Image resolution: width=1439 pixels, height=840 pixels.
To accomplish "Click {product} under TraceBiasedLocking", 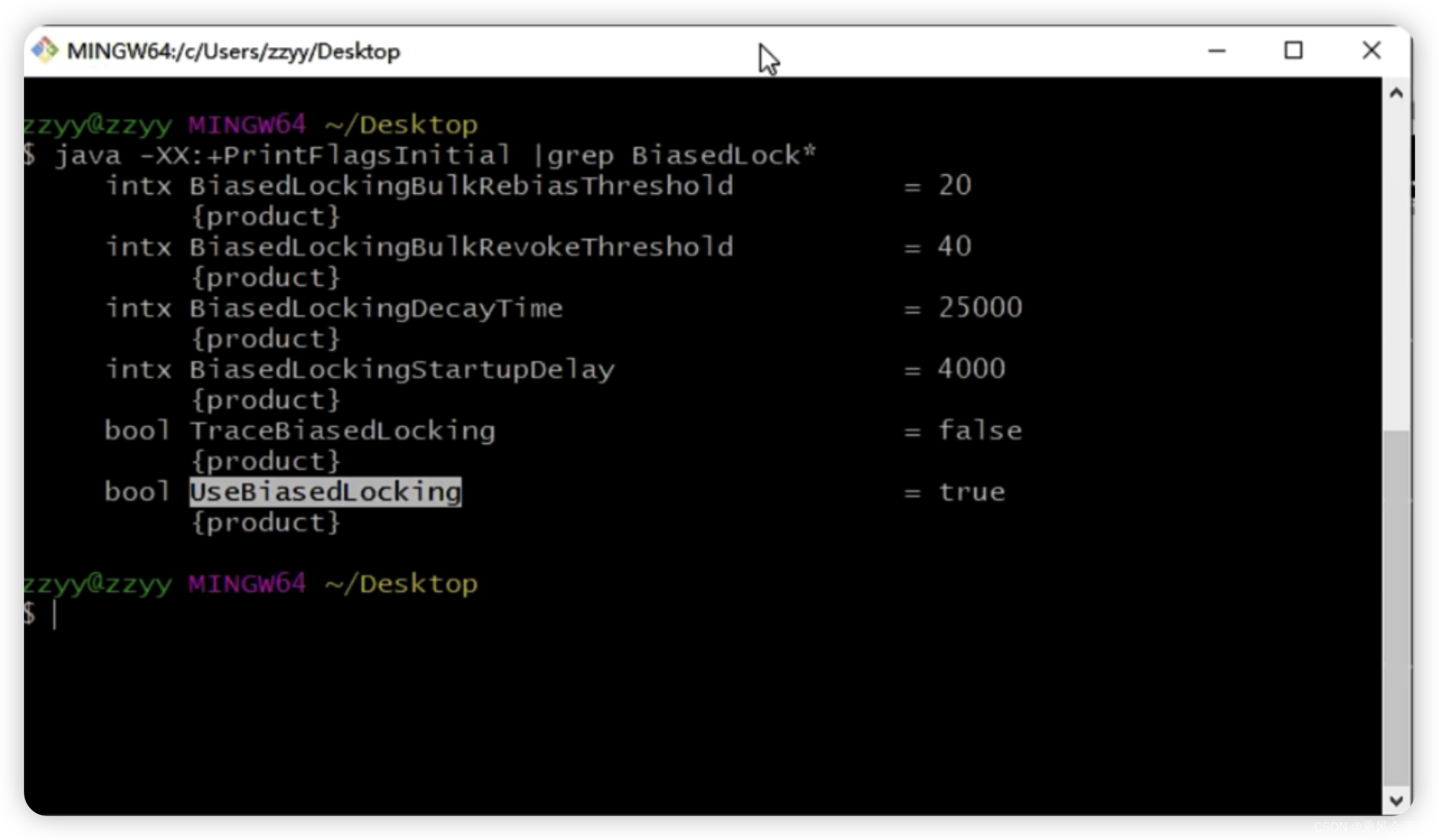I will point(266,461).
